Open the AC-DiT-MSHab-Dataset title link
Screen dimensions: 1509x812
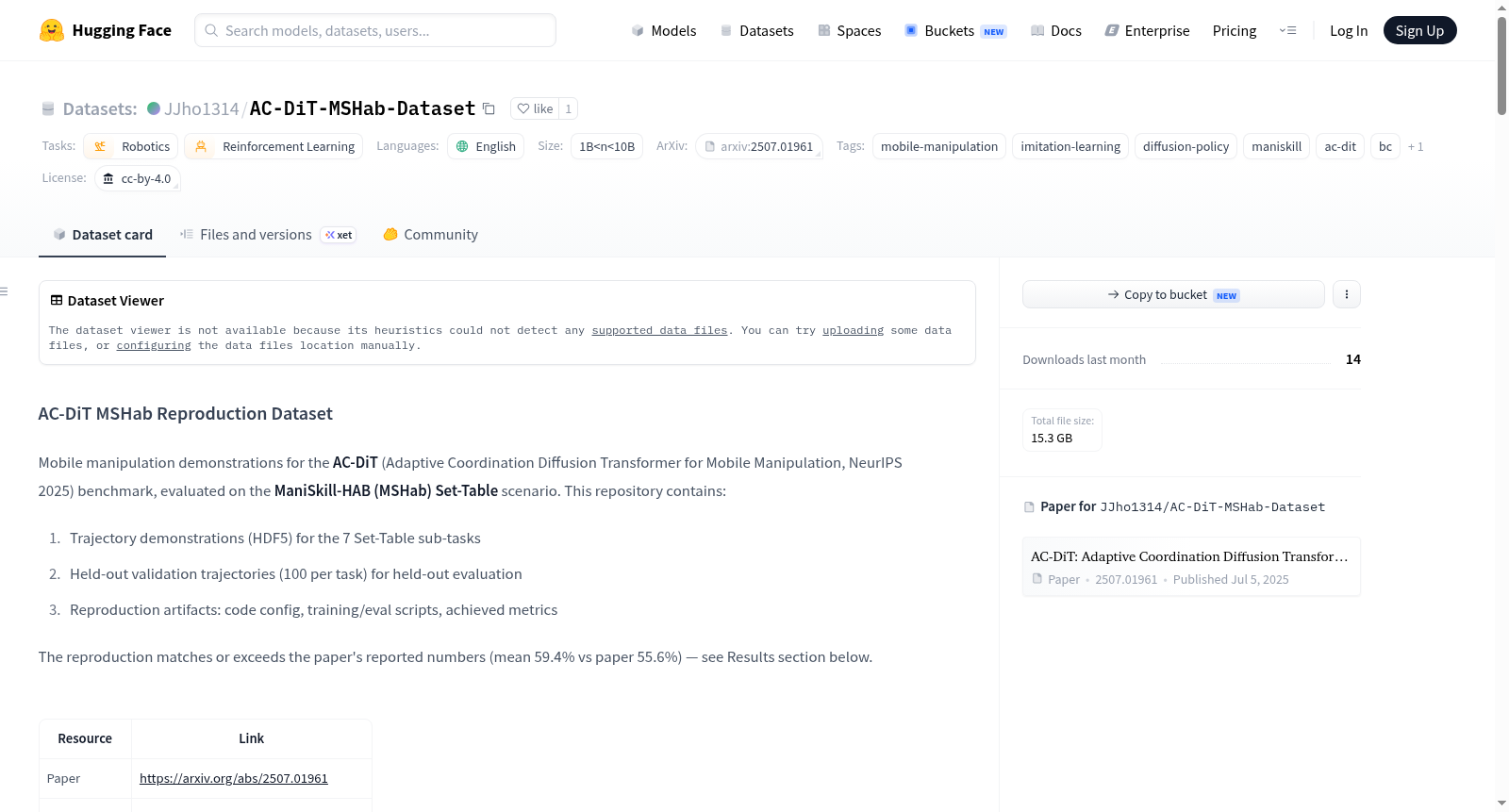click(362, 108)
